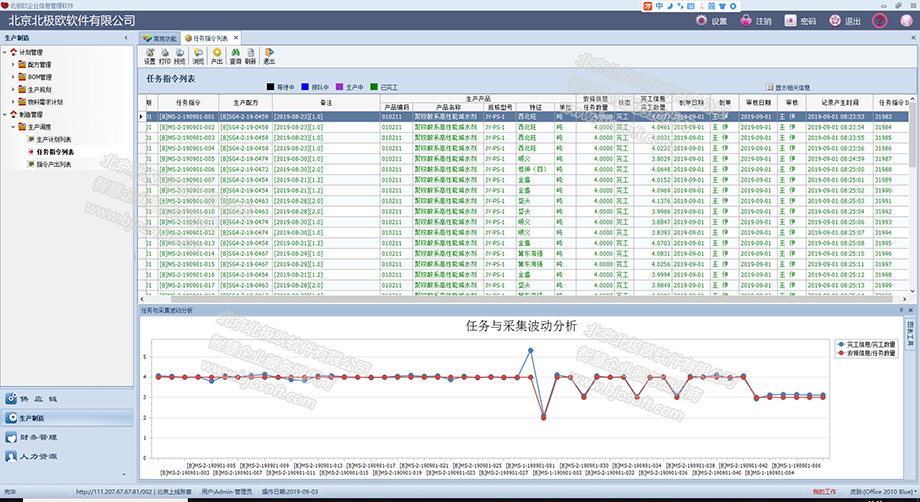Open the 财务管理 module in sidebar
Viewport: 920px width, 502px height.
click(67, 437)
